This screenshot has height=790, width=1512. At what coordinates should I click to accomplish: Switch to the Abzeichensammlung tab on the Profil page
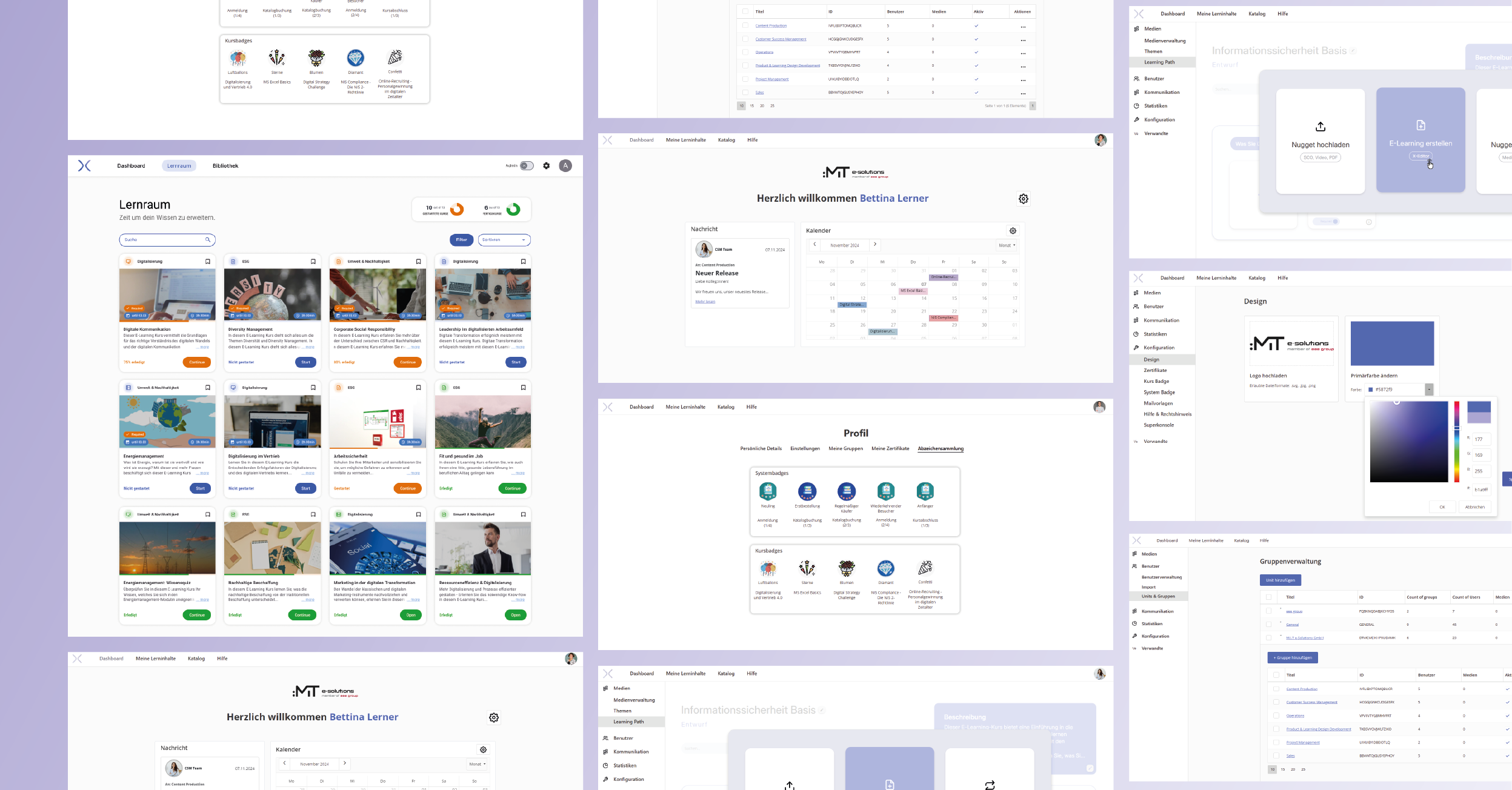pos(942,448)
